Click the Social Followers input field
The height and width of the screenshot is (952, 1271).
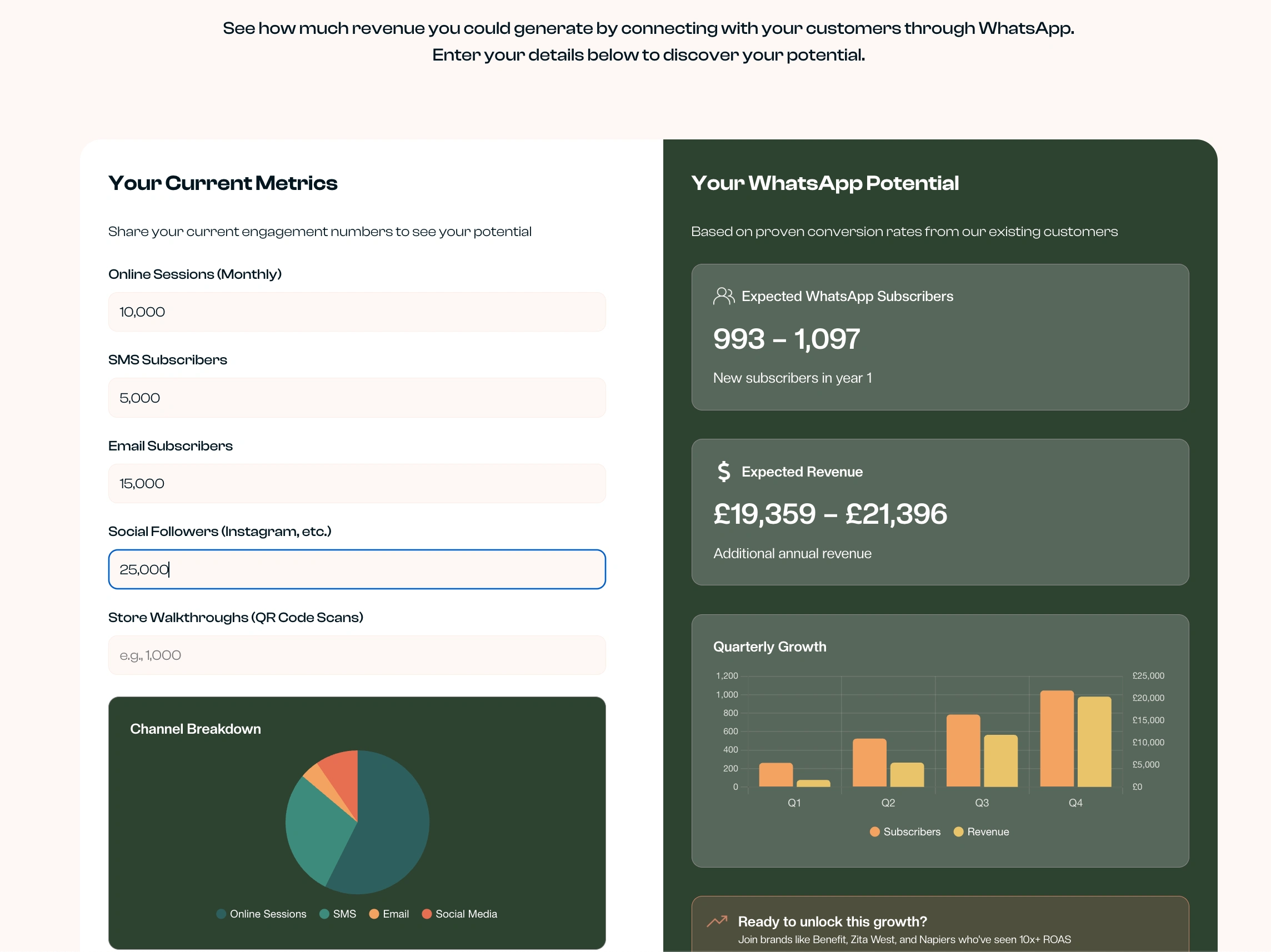[356, 569]
